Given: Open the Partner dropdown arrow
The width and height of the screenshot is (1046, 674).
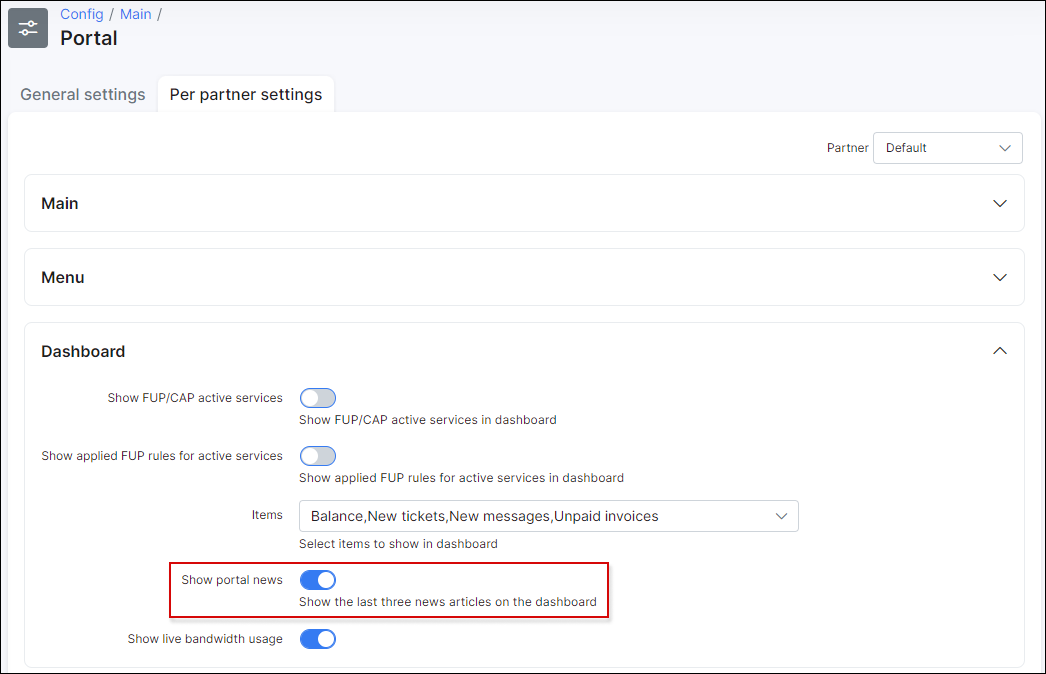Looking at the screenshot, I should pos(1005,148).
